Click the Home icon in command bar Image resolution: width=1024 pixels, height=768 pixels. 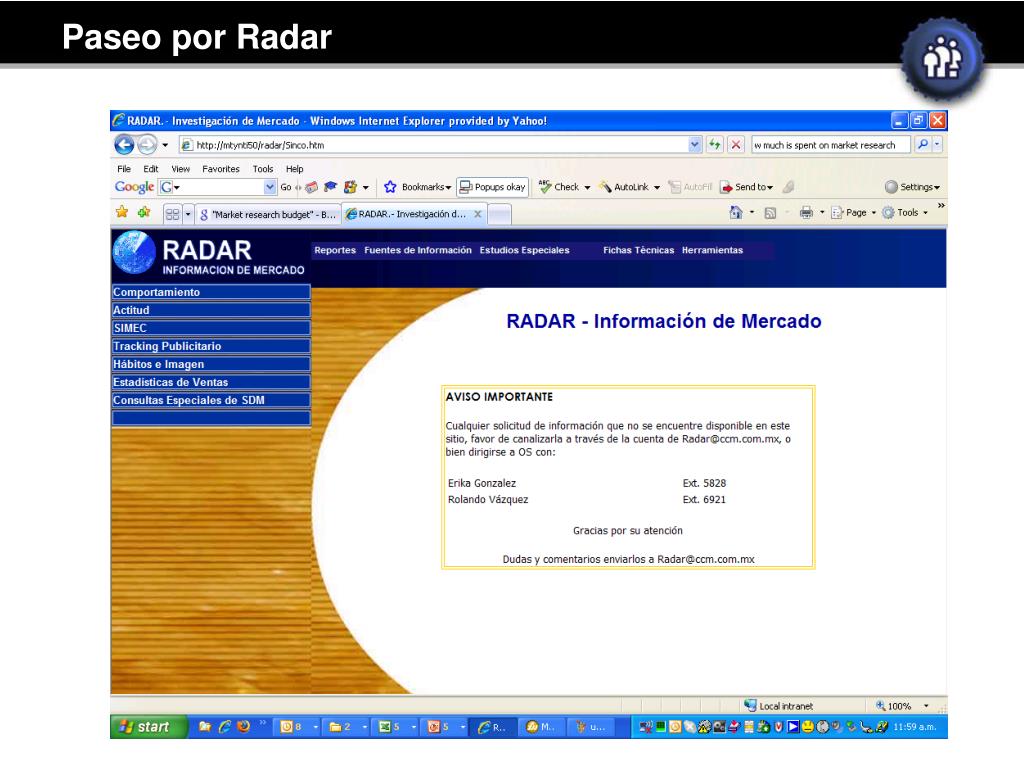point(736,212)
